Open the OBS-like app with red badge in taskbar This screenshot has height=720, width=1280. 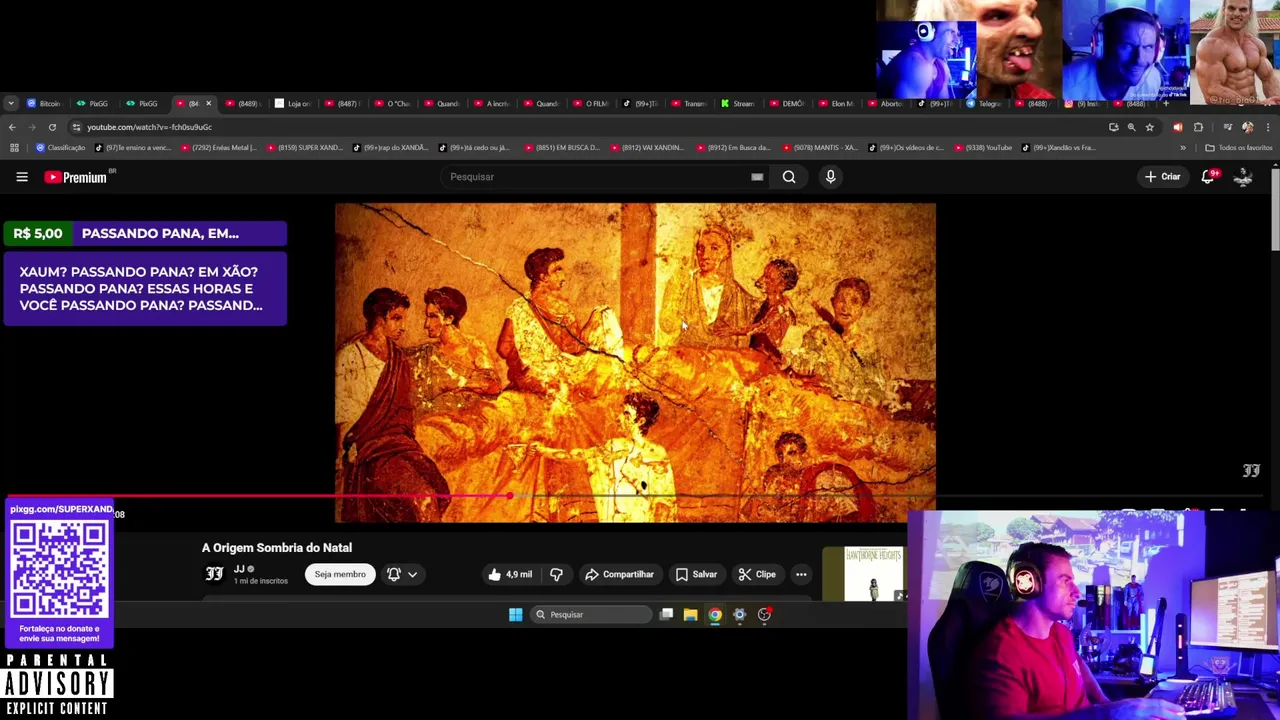click(764, 615)
